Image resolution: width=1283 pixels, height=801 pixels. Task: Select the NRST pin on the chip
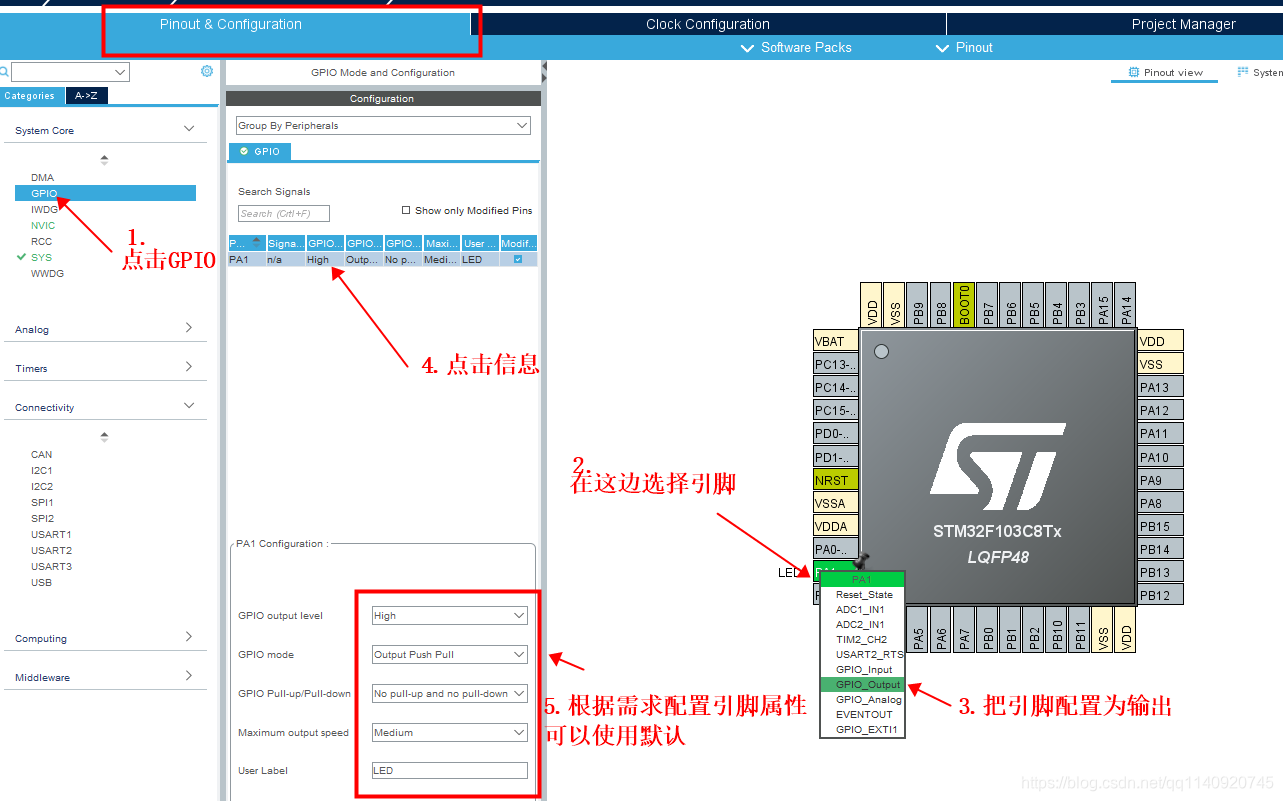click(x=836, y=480)
